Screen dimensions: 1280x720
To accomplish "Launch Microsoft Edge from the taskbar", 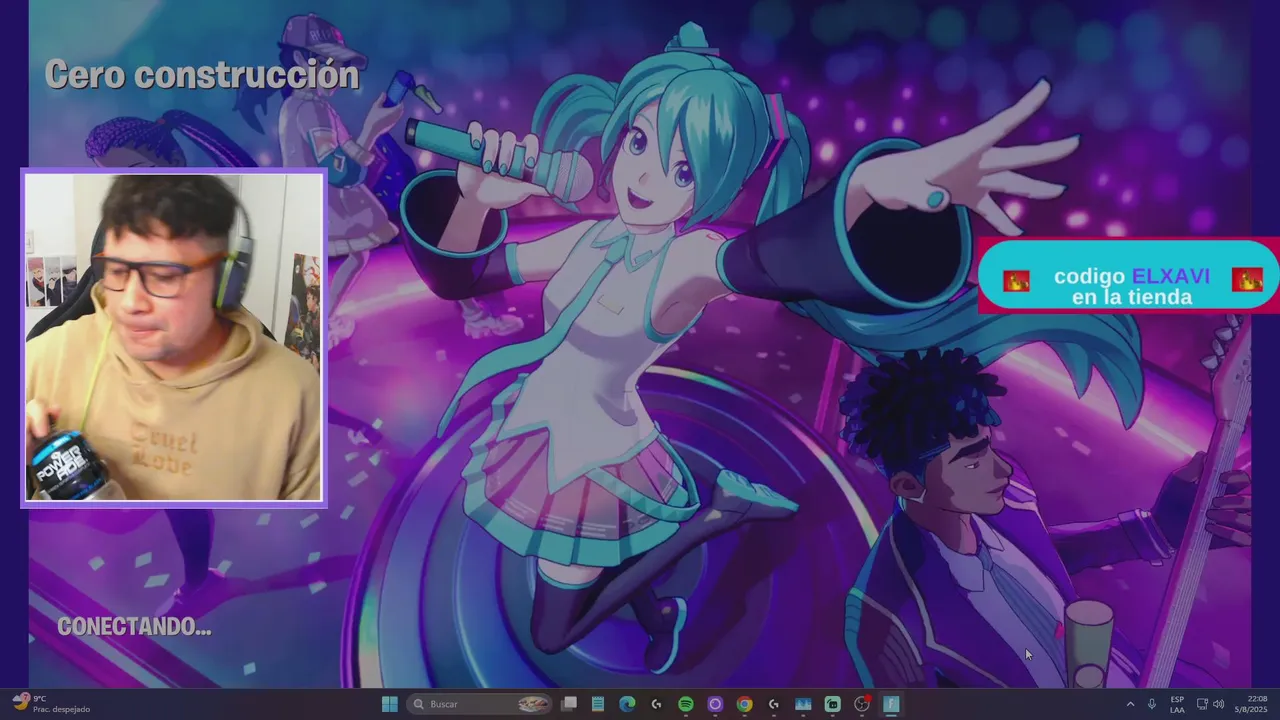I will pyautogui.click(x=627, y=704).
